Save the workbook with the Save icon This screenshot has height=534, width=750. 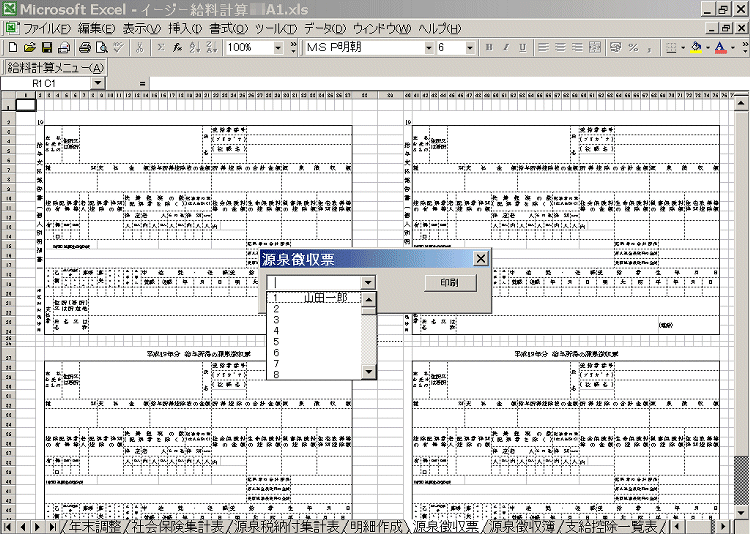pyautogui.click(x=46, y=47)
